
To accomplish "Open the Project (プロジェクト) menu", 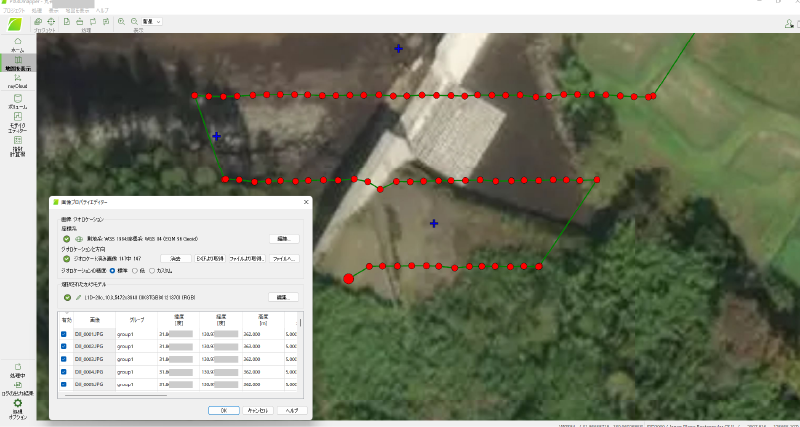I will point(15,9).
